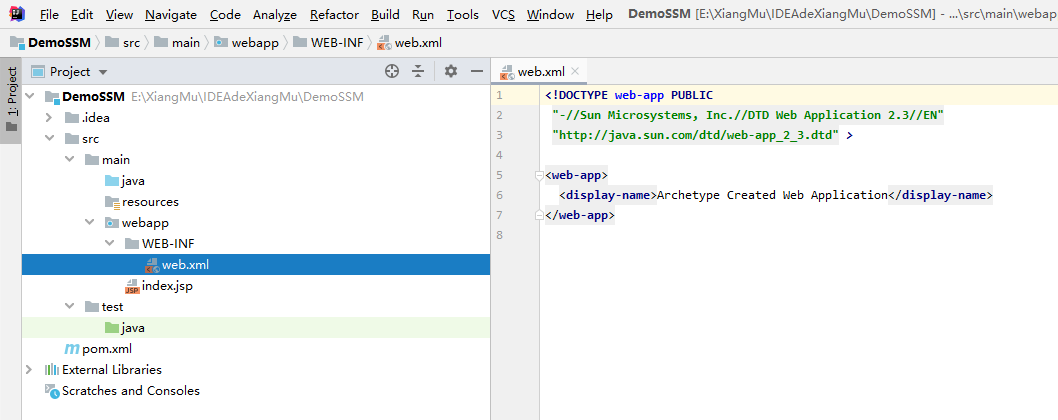Open the Analyze menu

[275, 14]
